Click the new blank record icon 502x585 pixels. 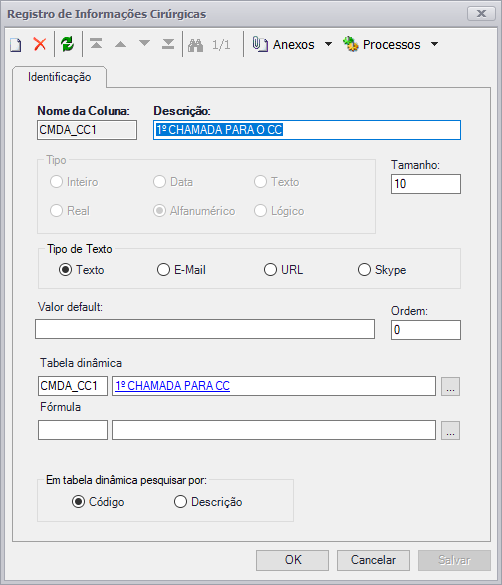point(15,44)
